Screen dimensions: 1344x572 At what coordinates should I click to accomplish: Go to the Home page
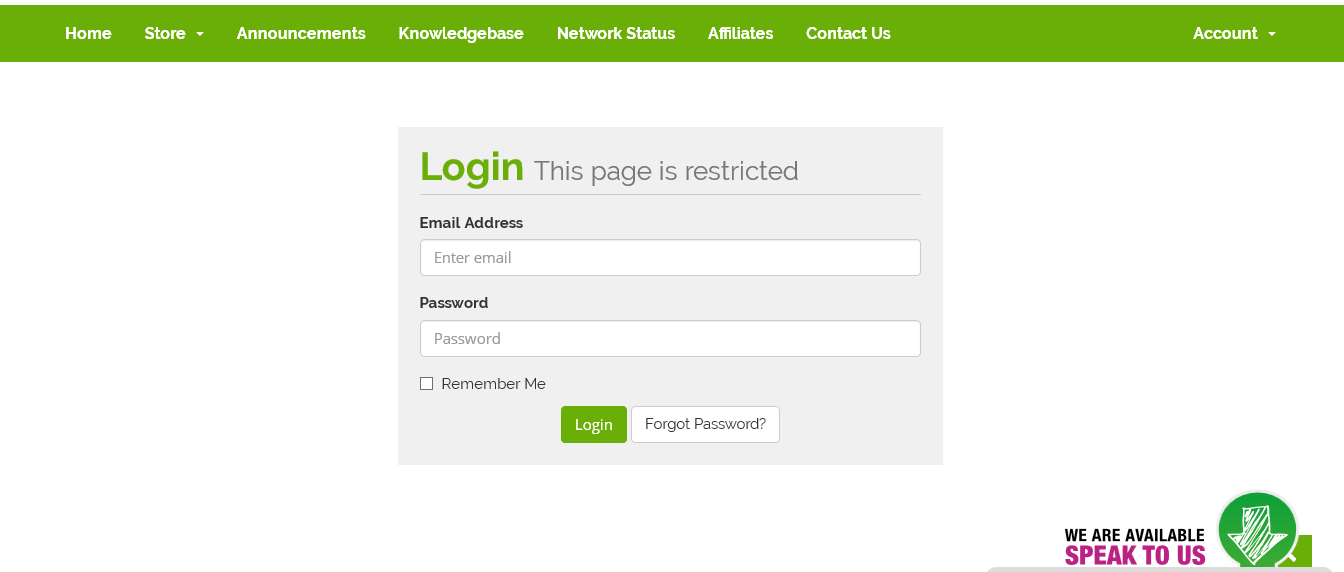[x=88, y=33]
